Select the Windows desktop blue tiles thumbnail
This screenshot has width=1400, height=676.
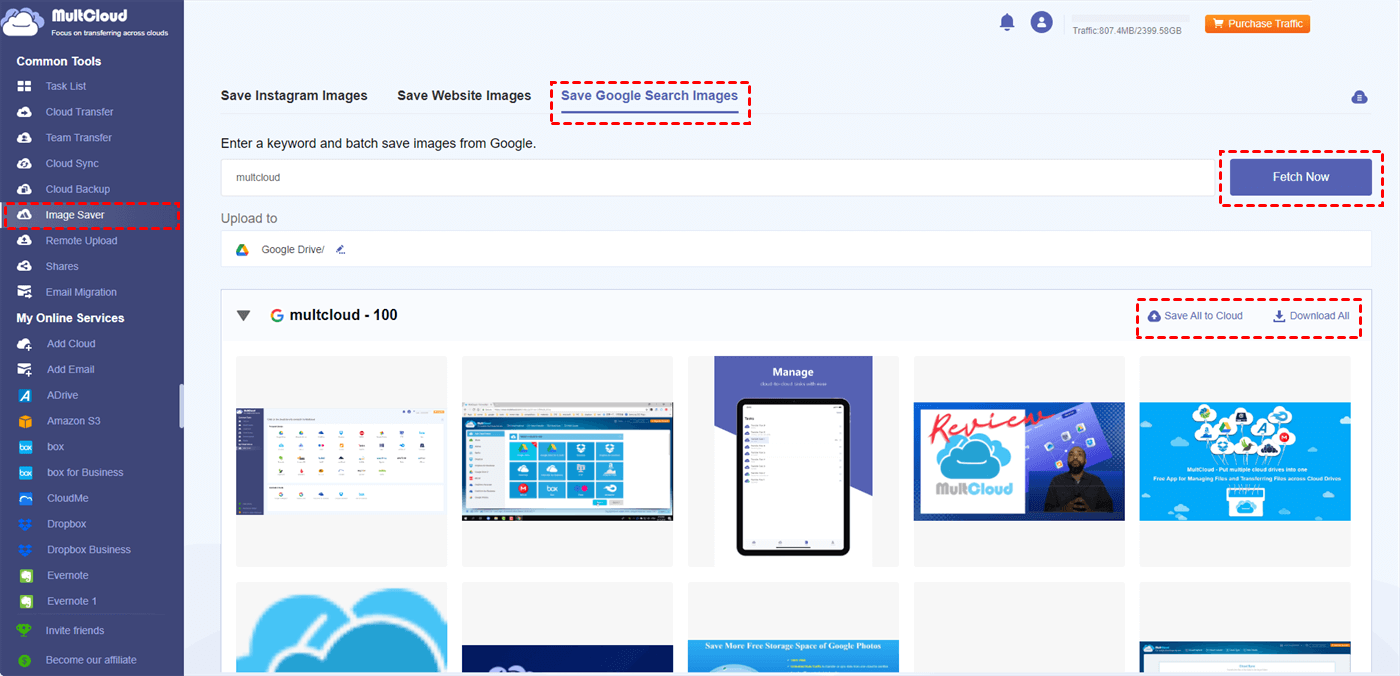[x=567, y=461]
